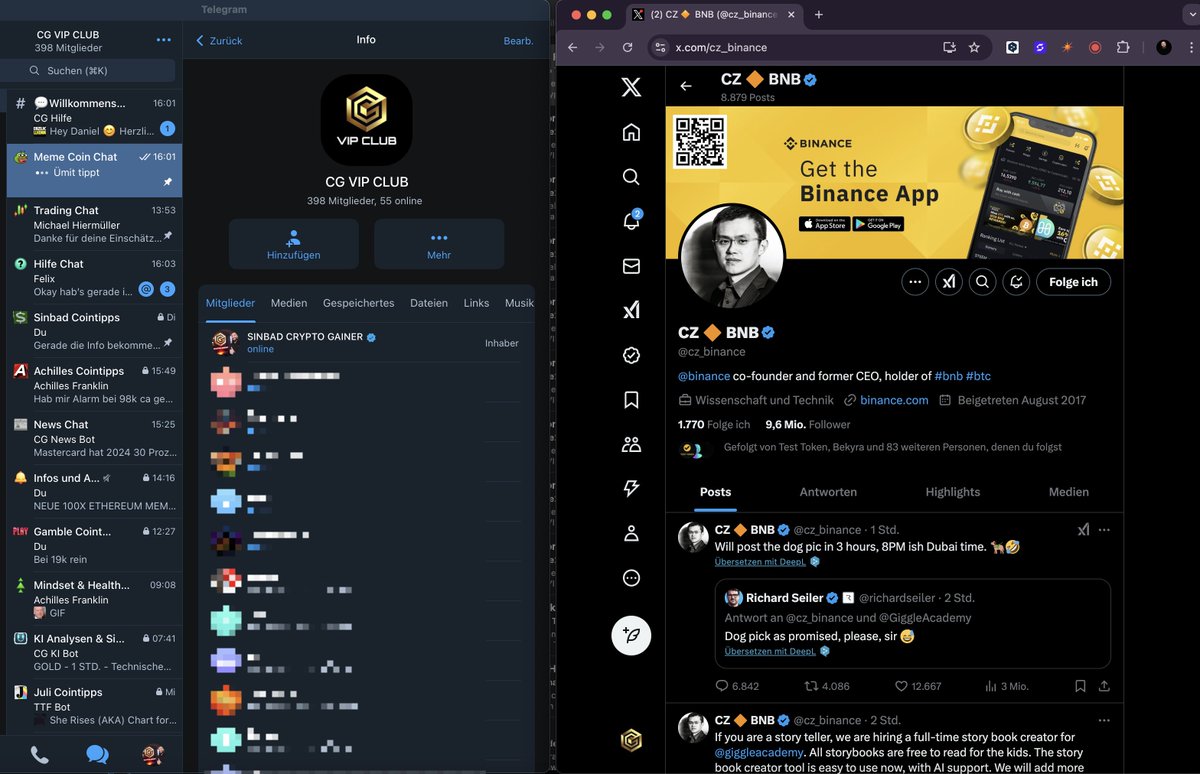Open Grok from the X sidebar

(x=631, y=310)
